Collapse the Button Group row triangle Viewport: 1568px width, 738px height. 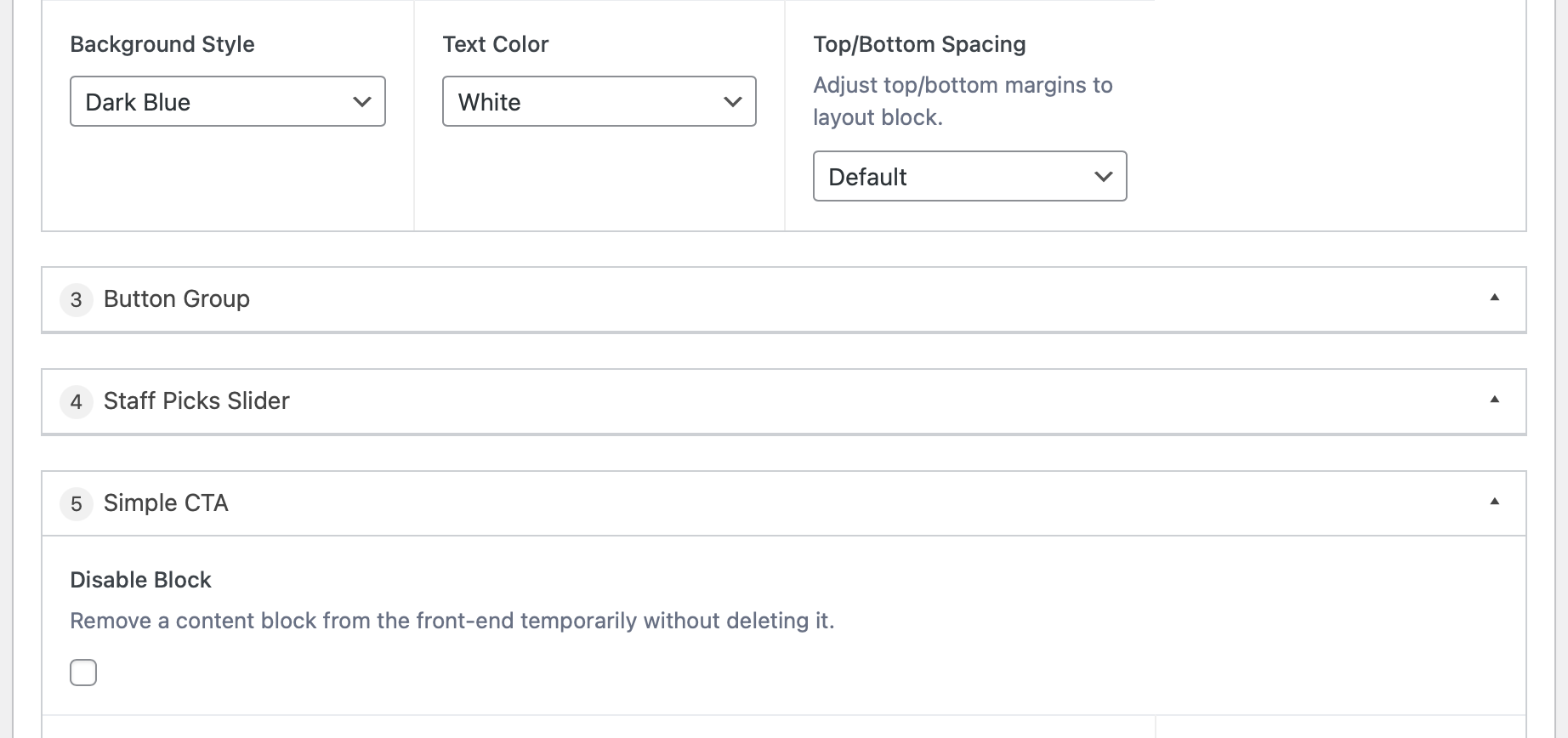click(1494, 298)
